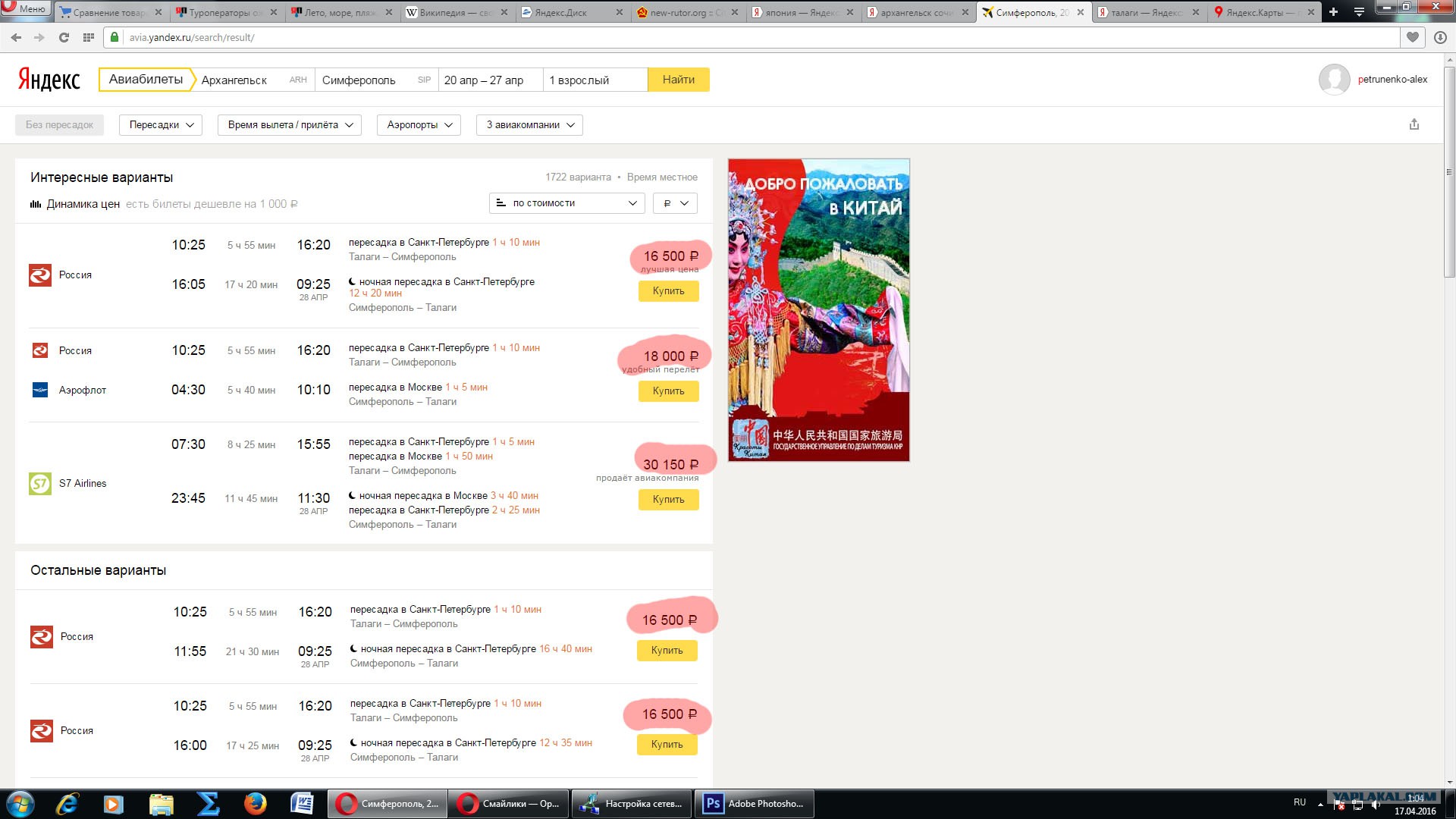Buy the flight returning at 11:55
The image size is (1456, 819).
(x=667, y=650)
